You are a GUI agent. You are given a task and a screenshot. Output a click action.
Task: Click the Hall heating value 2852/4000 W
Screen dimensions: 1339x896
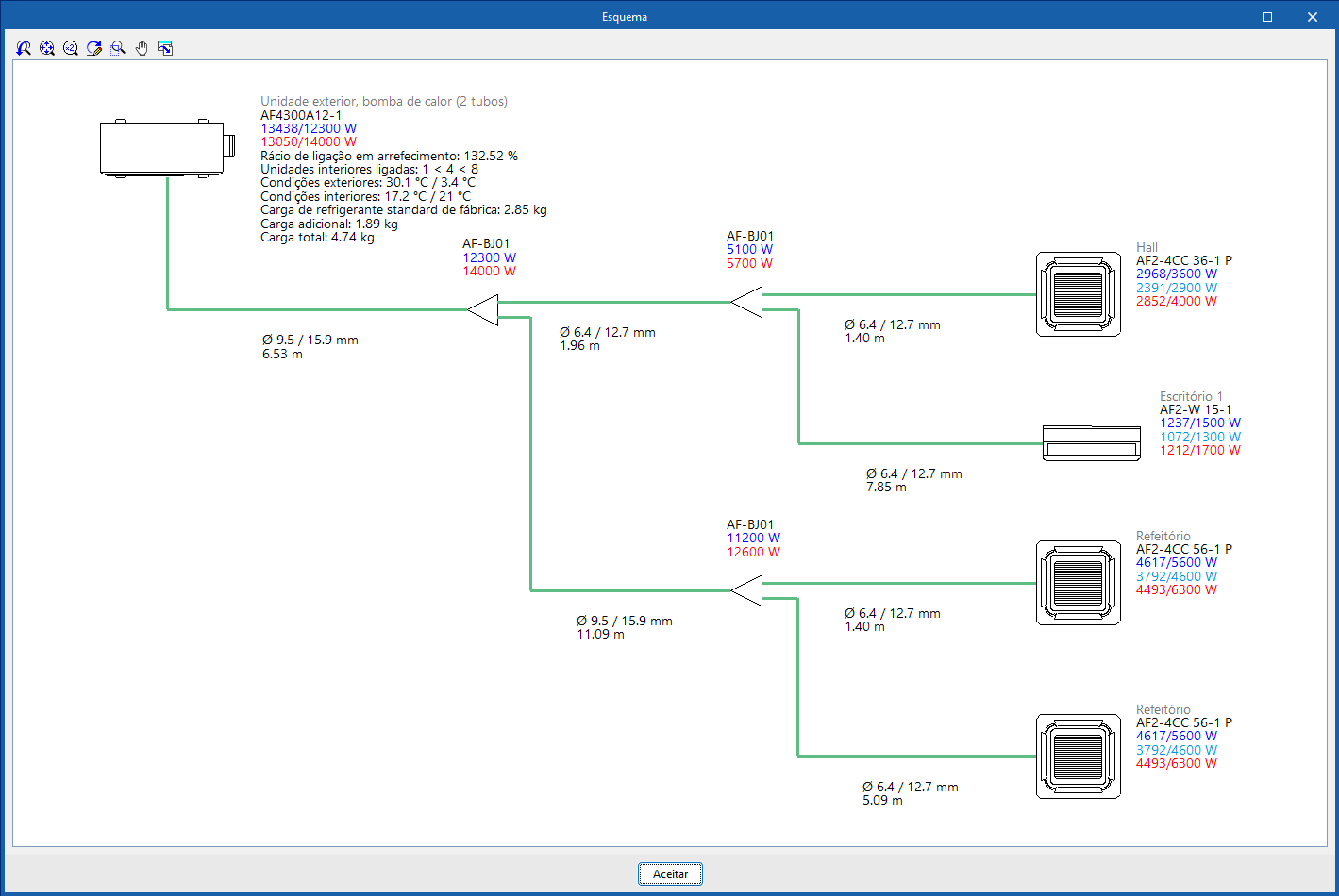1177,301
